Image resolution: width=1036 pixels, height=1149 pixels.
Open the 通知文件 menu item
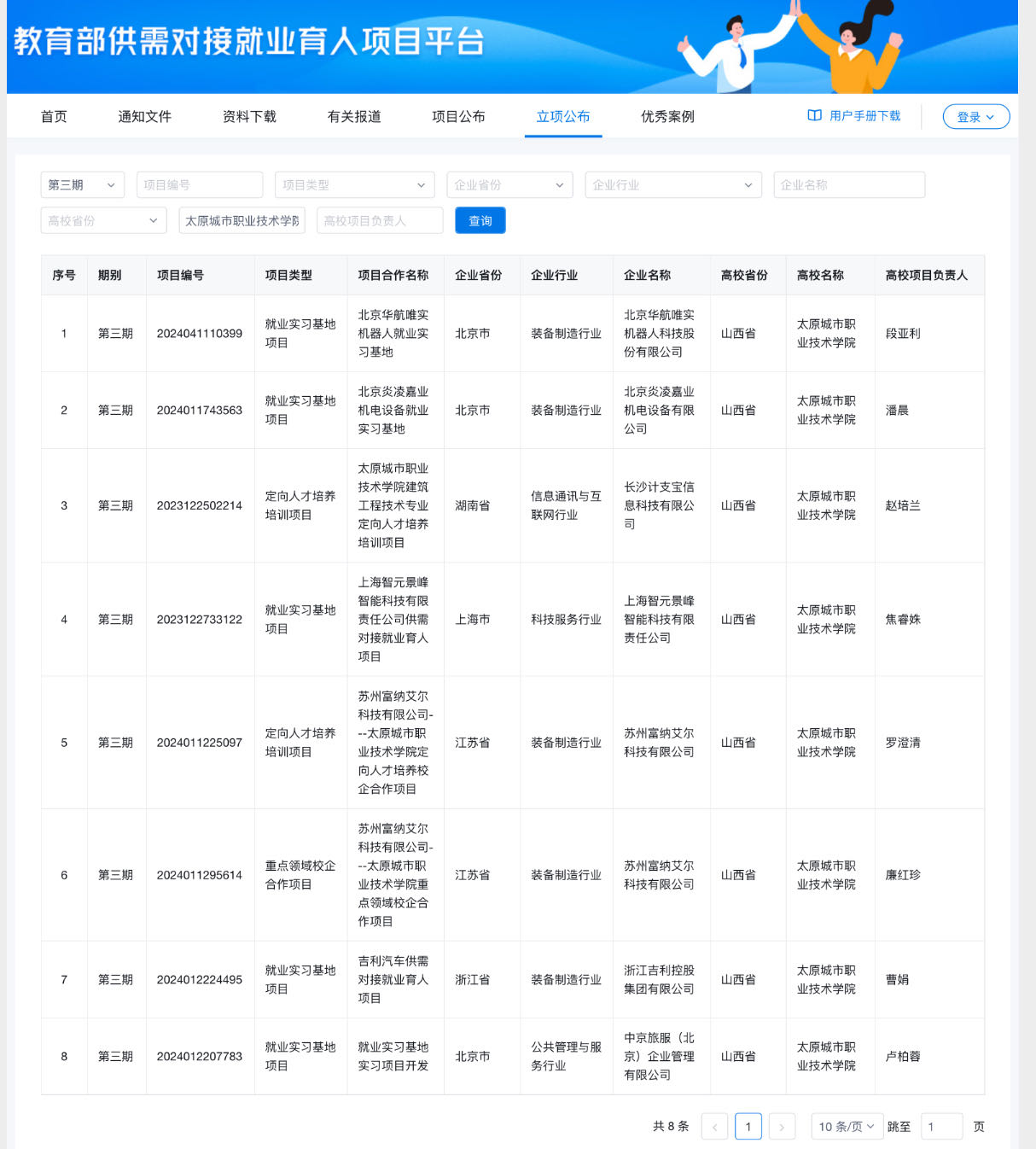pyautogui.click(x=144, y=117)
